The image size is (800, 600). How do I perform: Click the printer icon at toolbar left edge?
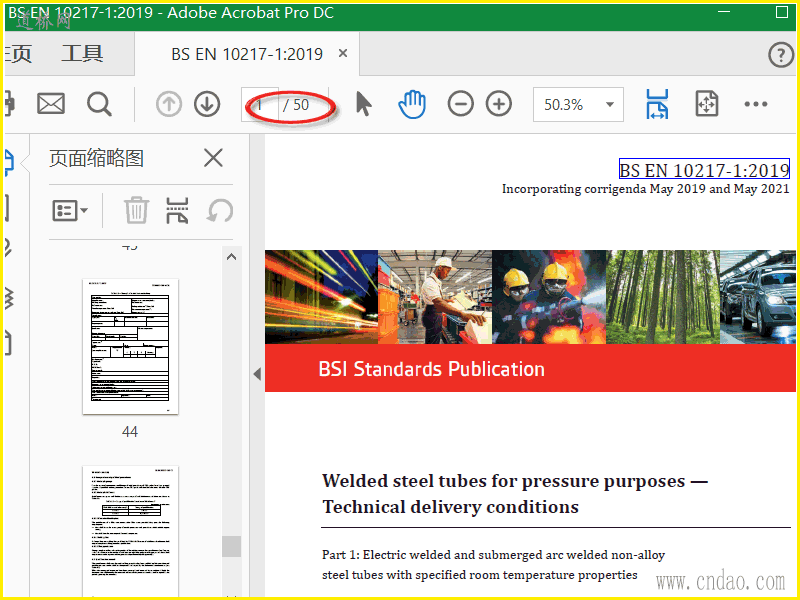[x=9, y=104]
